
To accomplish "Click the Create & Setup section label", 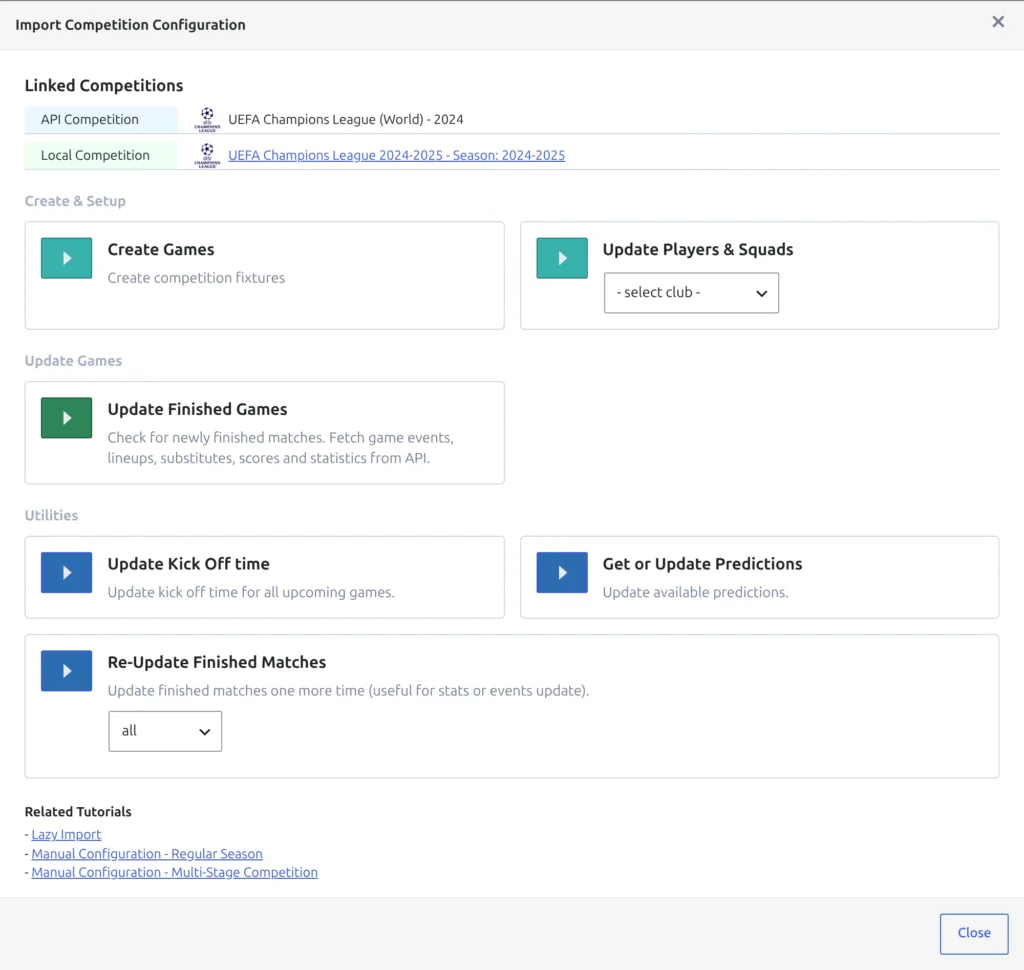I will point(75,201).
